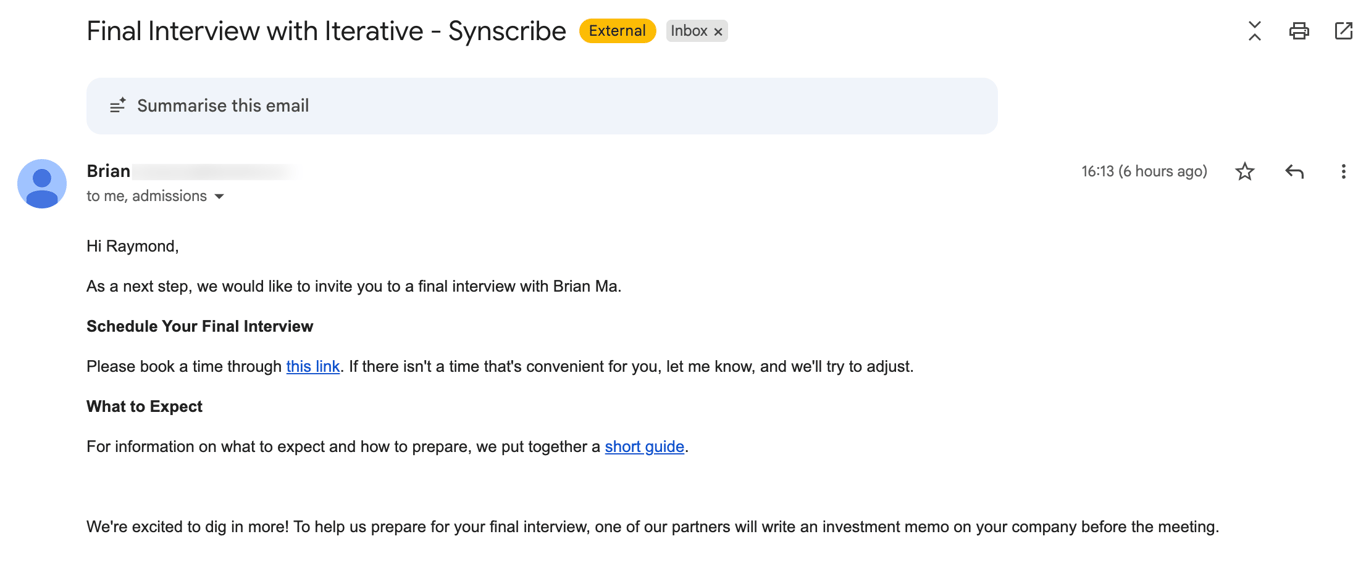This screenshot has width=1366, height=571.
Task: Reply to Brian's email
Action: (x=1294, y=172)
